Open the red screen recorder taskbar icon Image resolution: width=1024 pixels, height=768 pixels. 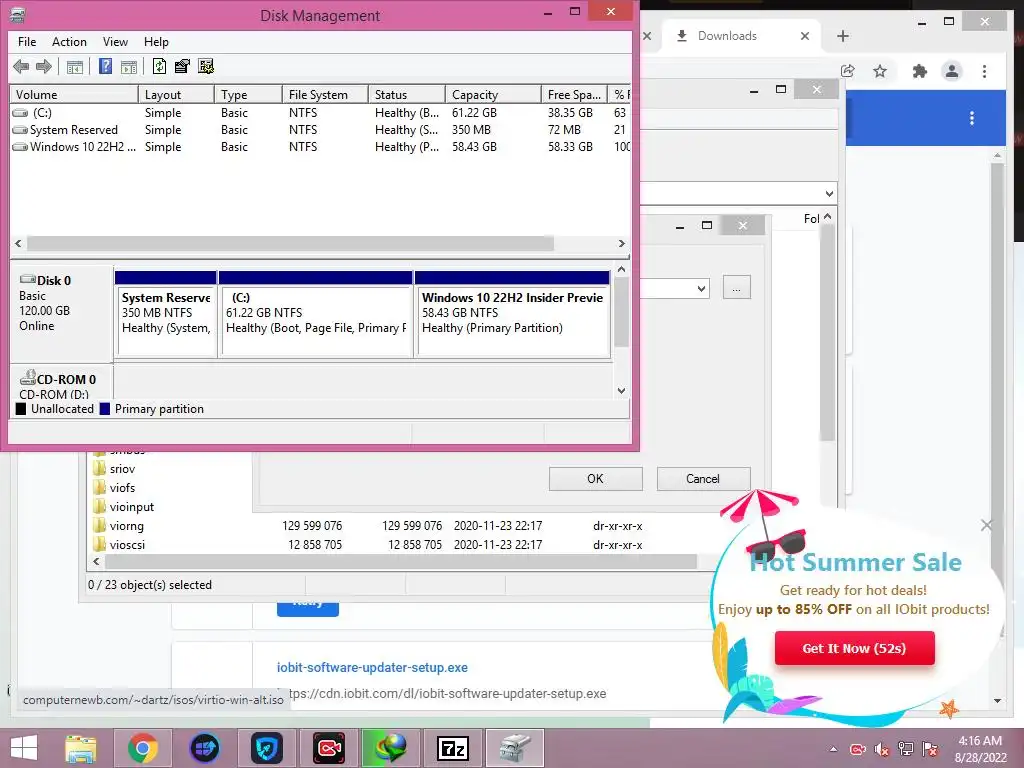point(329,748)
